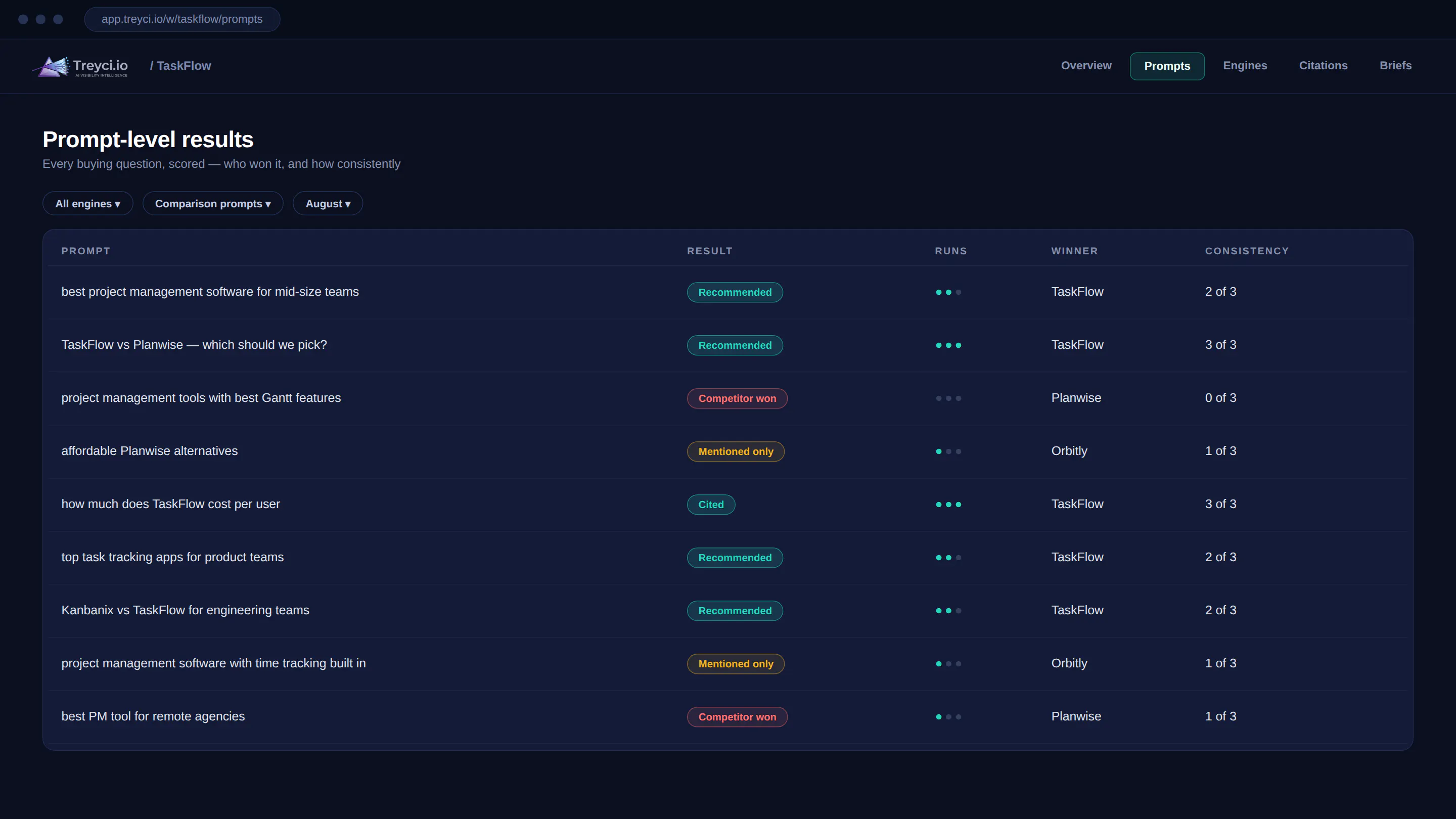Click run dots for affordable Planwise alternatives
Viewport: 1456px width, 819px height.
(x=948, y=451)
